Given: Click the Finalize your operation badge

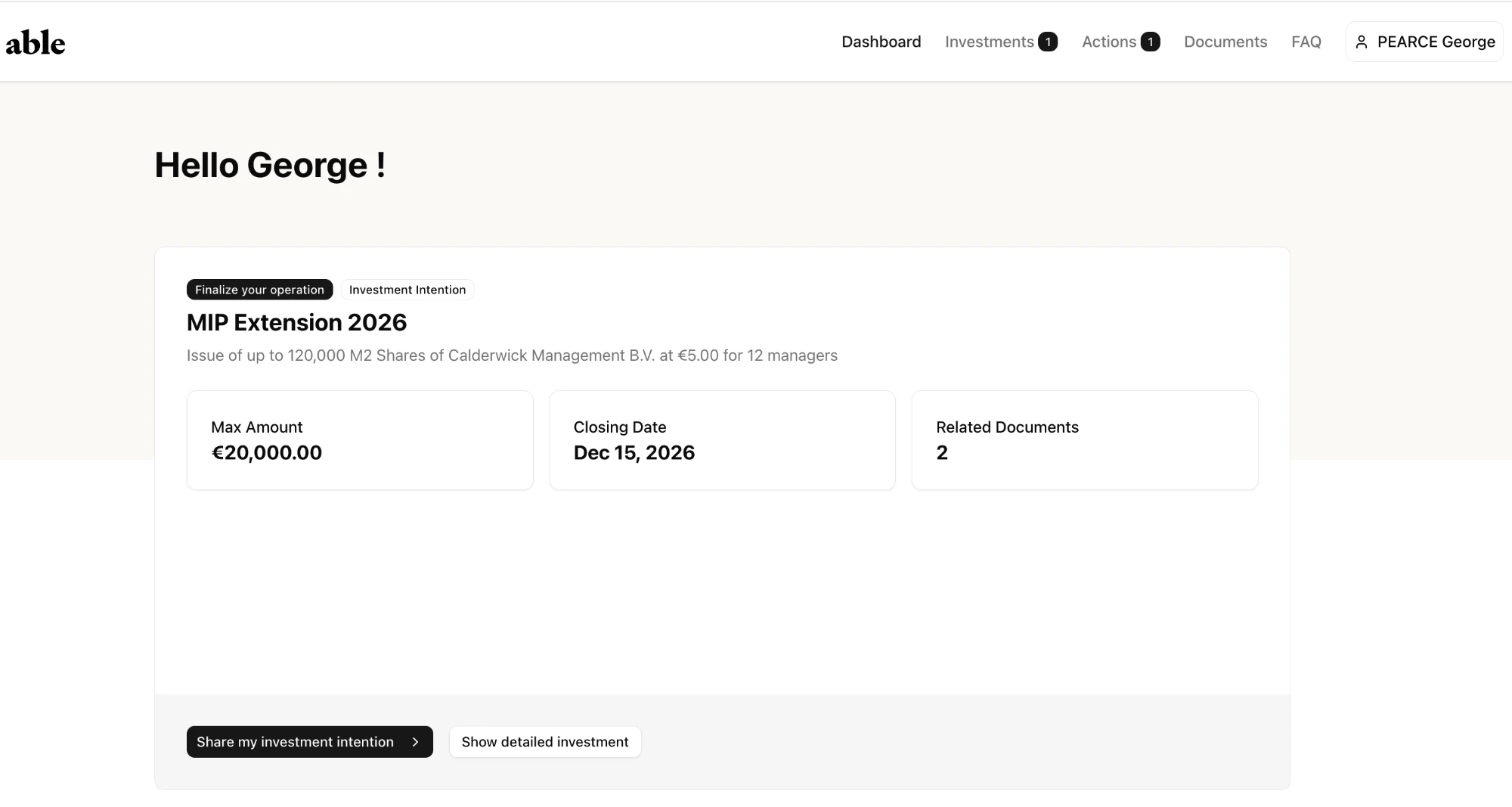Looking at the screenshot, I should click(259, 290).
